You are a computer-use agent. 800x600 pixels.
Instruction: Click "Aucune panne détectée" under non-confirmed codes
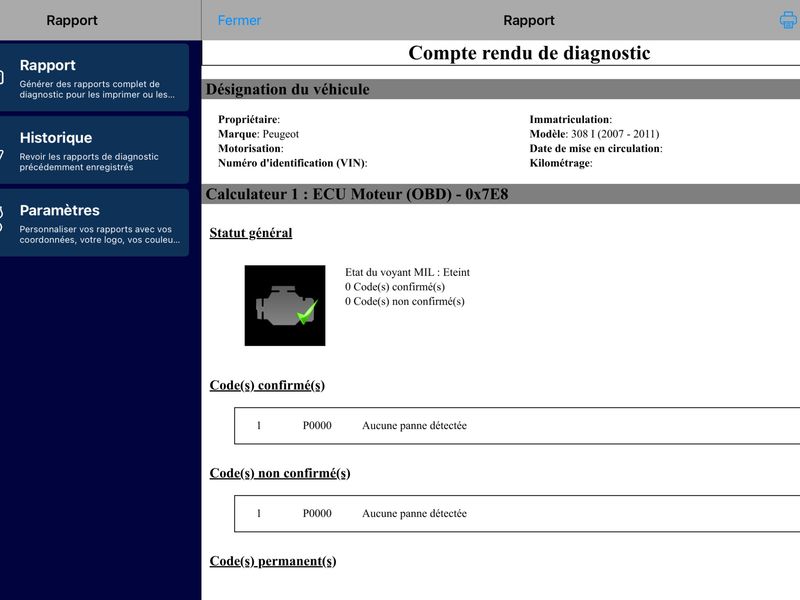414,513
